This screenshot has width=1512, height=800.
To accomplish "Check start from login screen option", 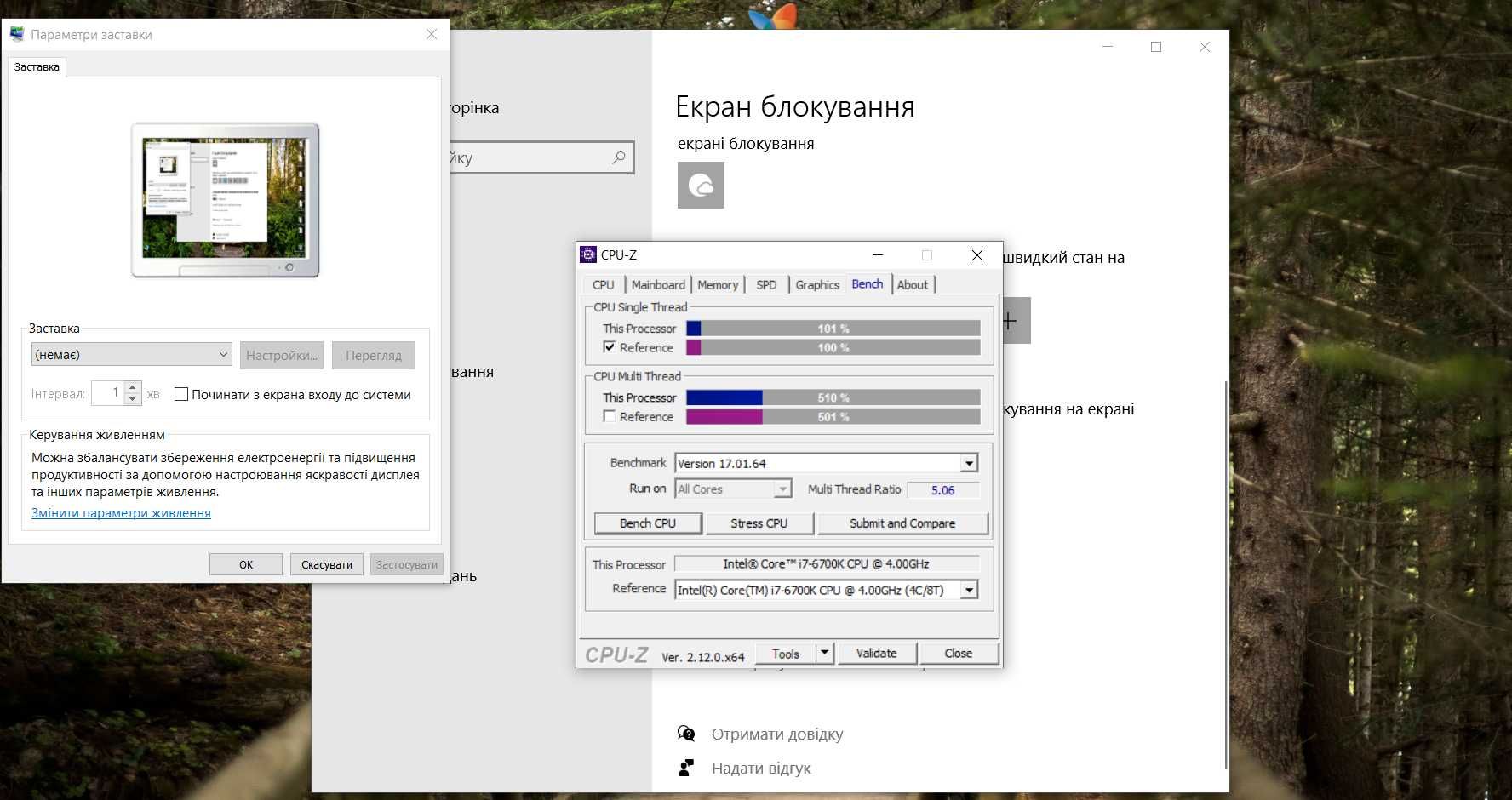I will point(181,394).
